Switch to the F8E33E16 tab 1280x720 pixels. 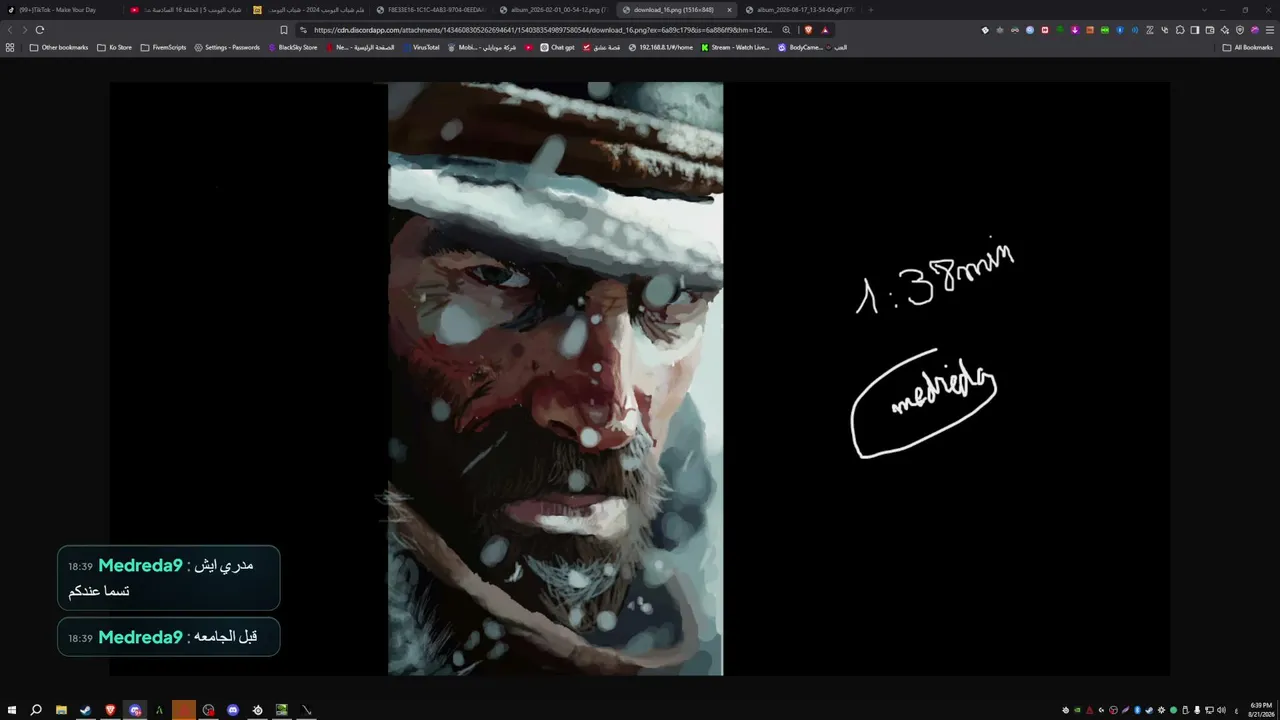click(x=430, y=10)
